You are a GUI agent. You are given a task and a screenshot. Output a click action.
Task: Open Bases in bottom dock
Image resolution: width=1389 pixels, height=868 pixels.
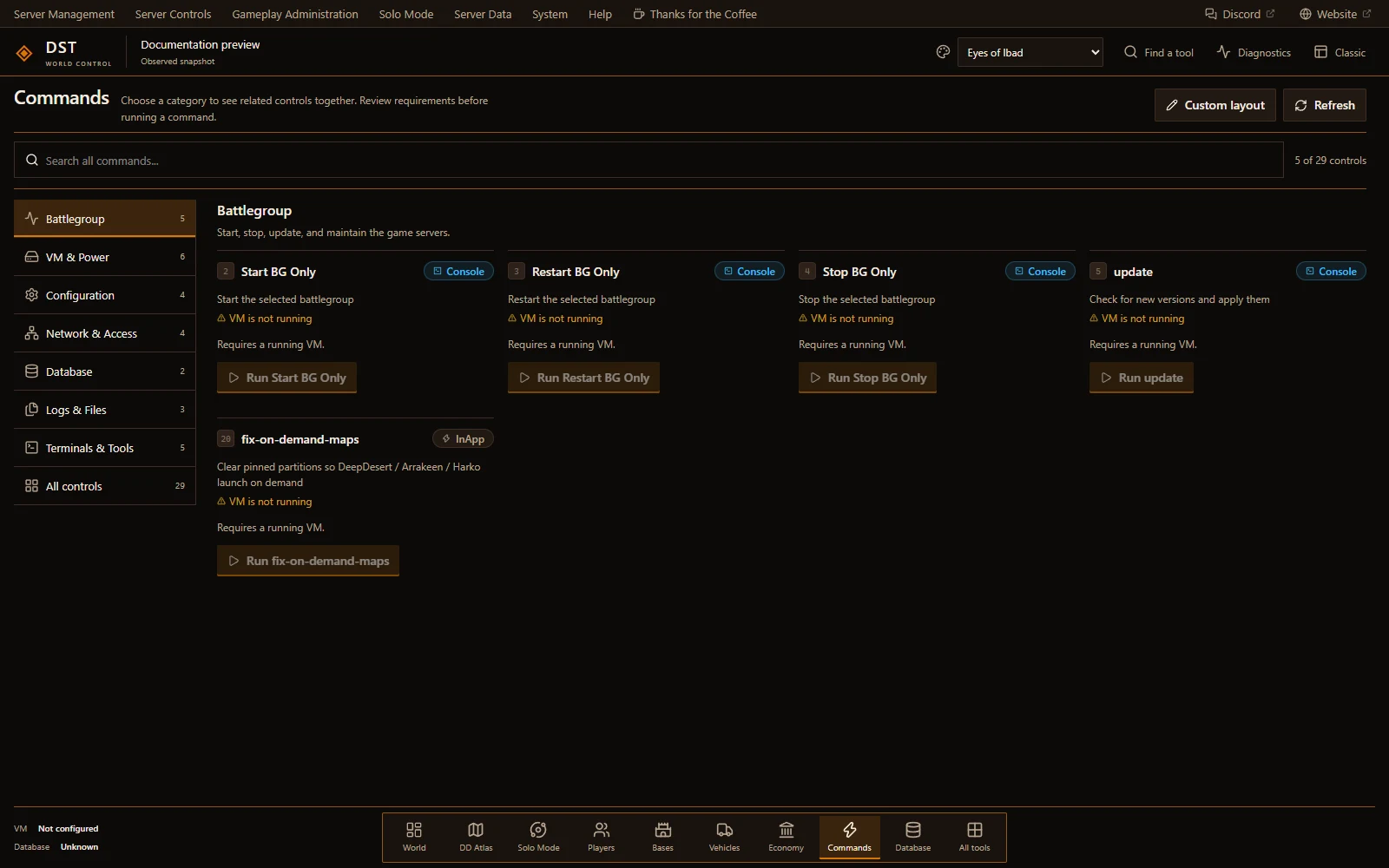662,837
